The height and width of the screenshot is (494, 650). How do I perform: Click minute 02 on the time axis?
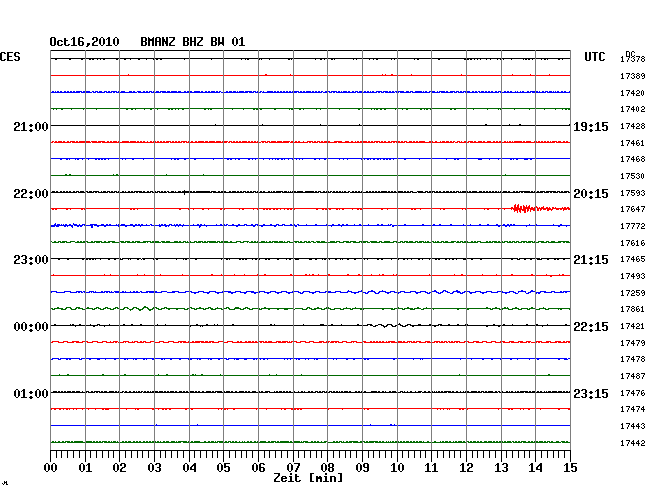coord(119,468)
